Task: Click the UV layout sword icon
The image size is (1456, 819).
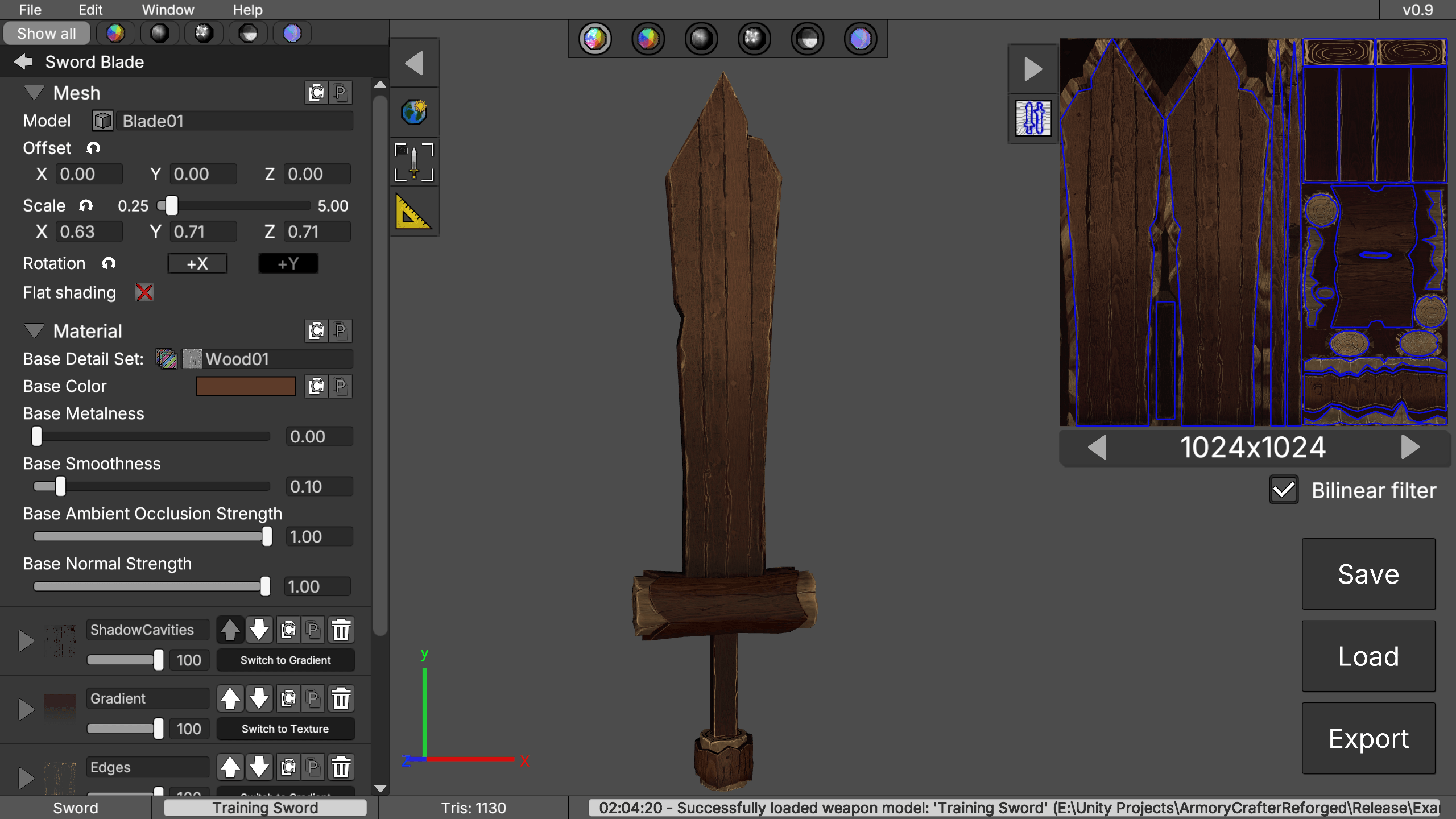Action: click(1033, 118)
